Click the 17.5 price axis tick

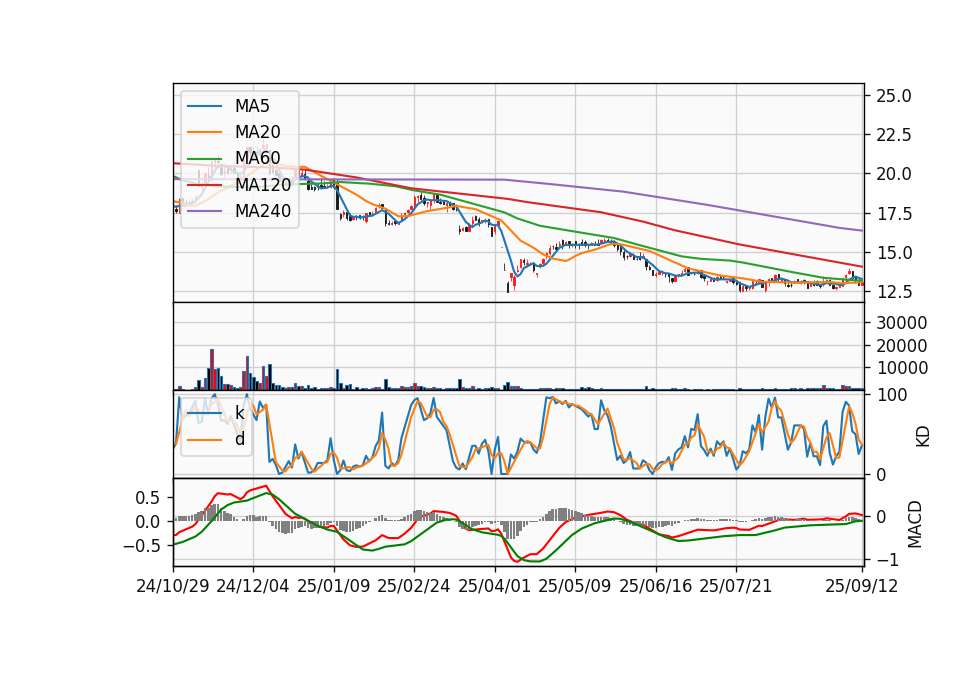click(x=893, y=214)
